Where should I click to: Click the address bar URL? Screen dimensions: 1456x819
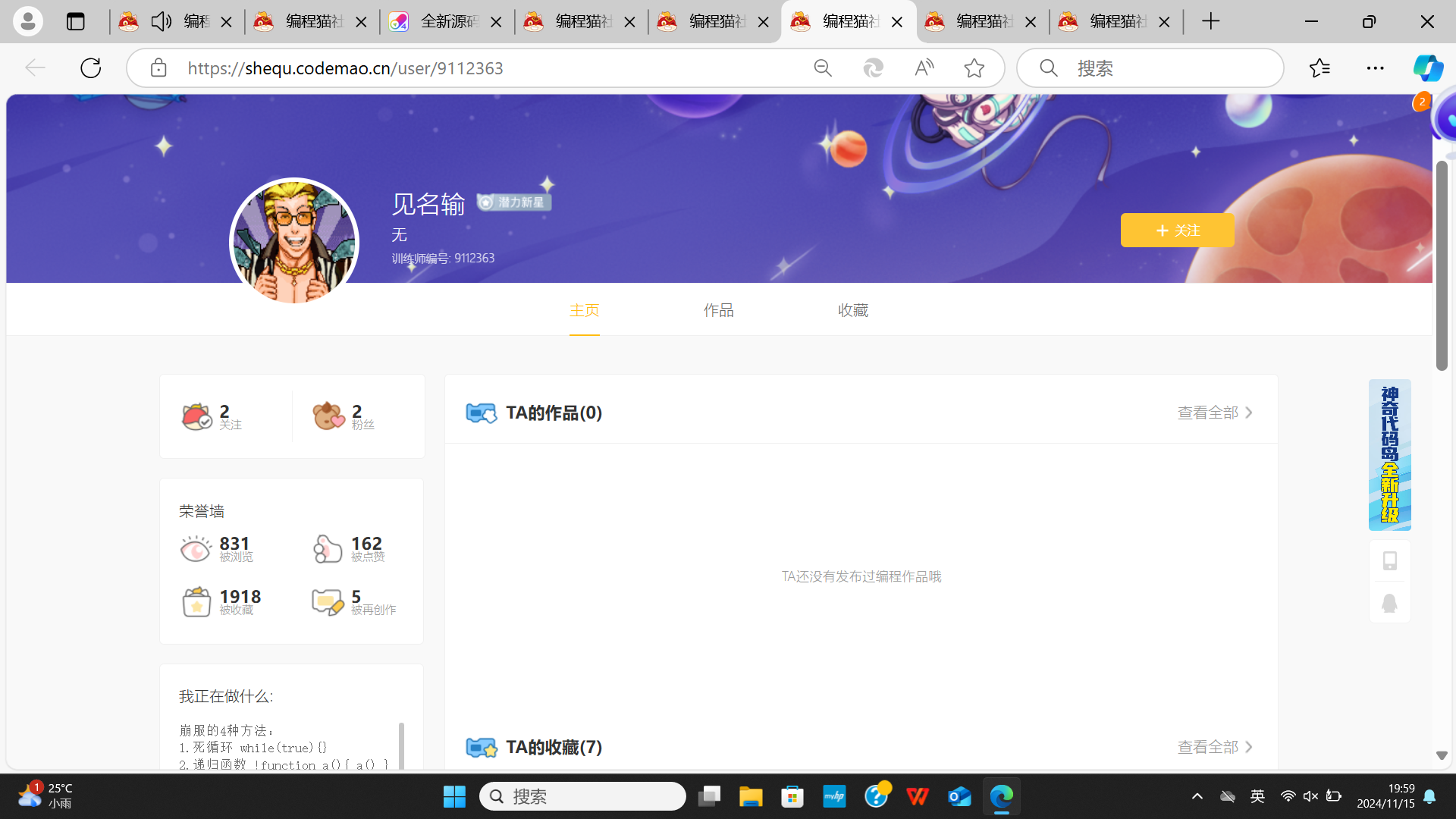(x=345, y=68)
